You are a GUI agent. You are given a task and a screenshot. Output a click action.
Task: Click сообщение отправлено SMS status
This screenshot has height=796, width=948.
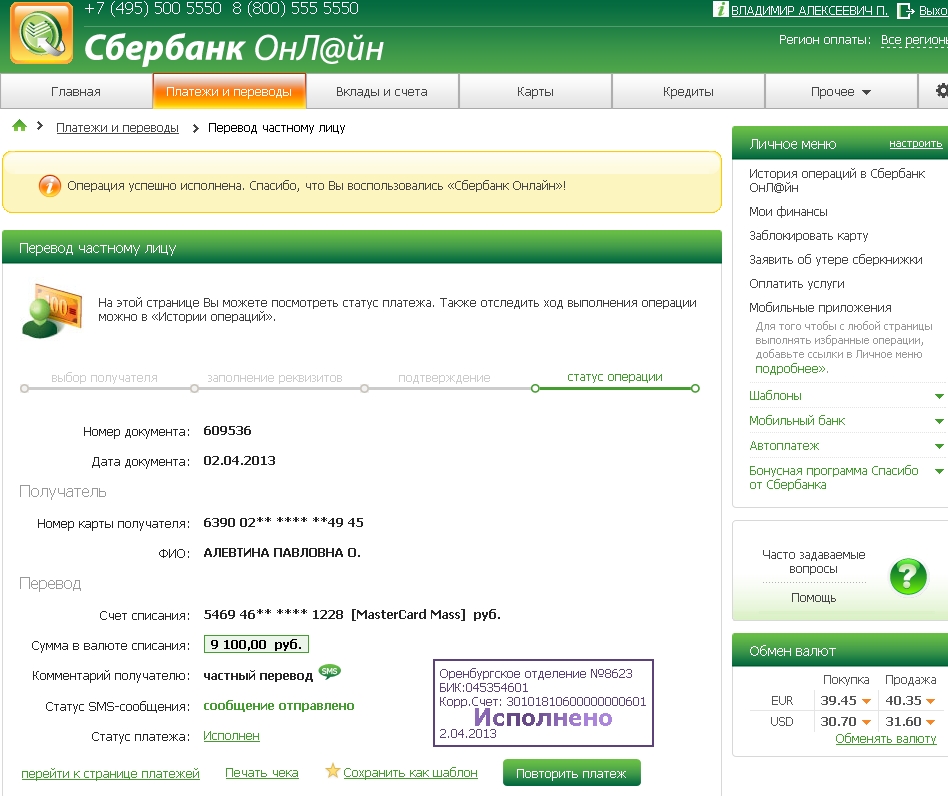279,705
